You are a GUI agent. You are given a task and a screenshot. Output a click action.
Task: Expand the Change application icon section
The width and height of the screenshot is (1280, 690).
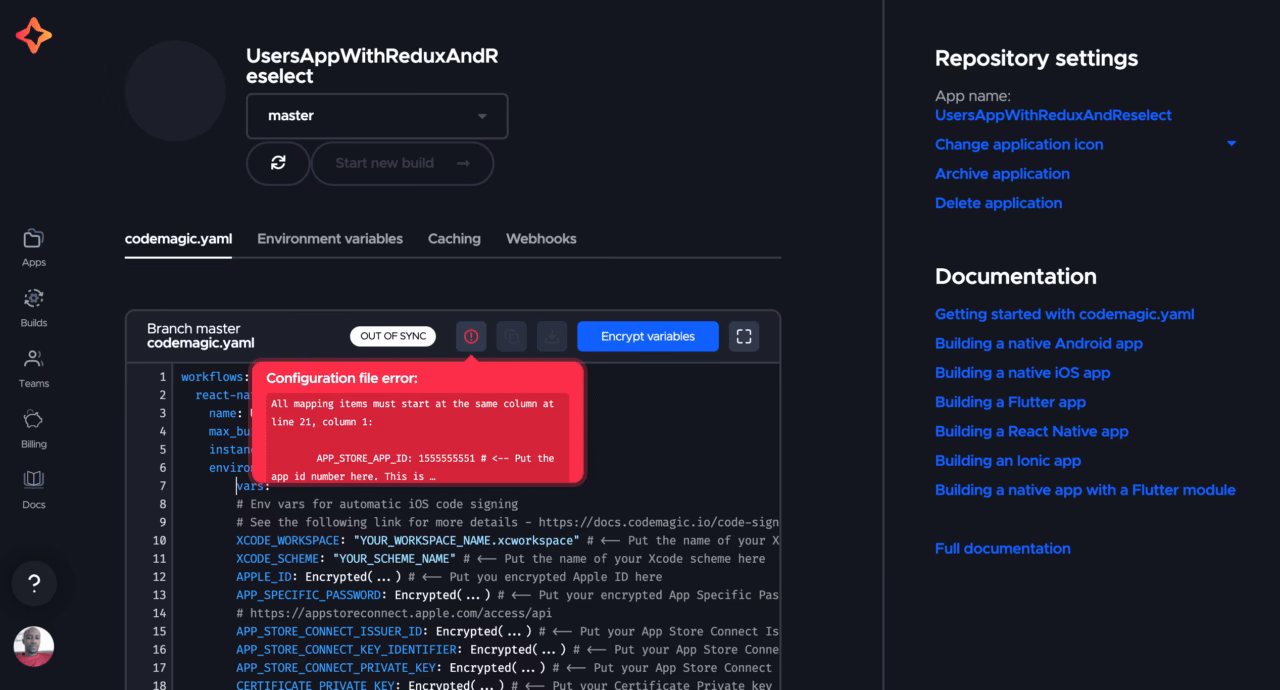point(1019,144)
